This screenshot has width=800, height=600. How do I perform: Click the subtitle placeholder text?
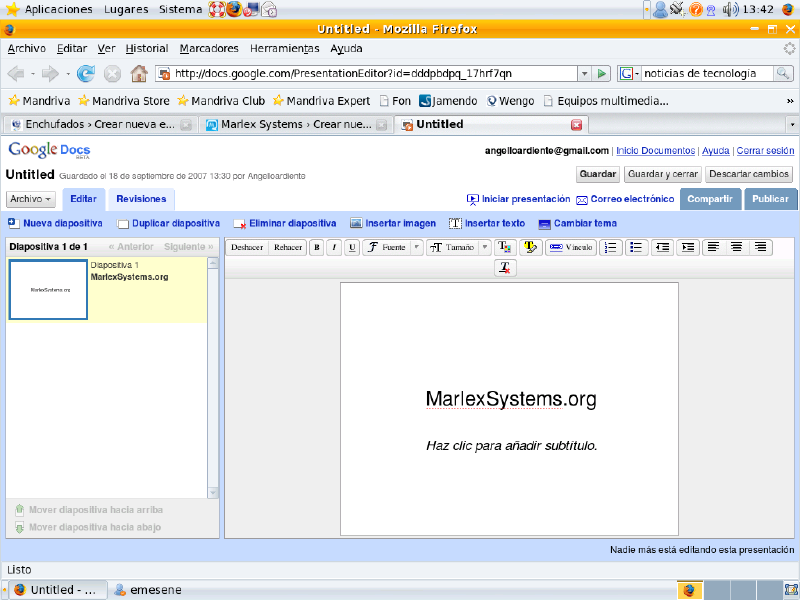pos(511,446)
